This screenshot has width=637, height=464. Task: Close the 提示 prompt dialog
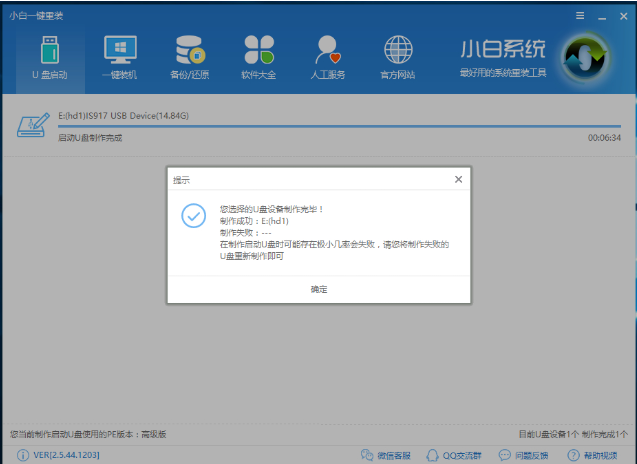point(458,179)
